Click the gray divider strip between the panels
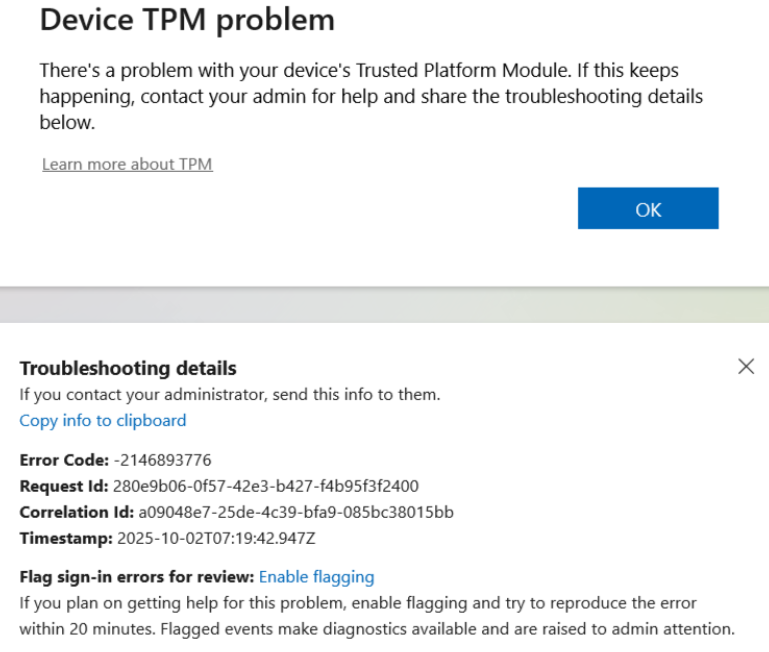The image size is (769, 652). pyautogui.click(x=384, y=305)
